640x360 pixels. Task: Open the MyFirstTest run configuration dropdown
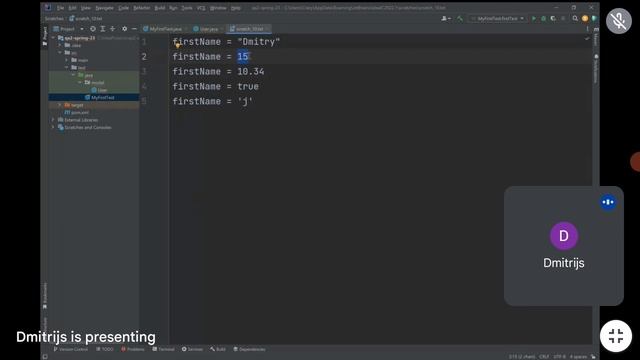point(497,18)
